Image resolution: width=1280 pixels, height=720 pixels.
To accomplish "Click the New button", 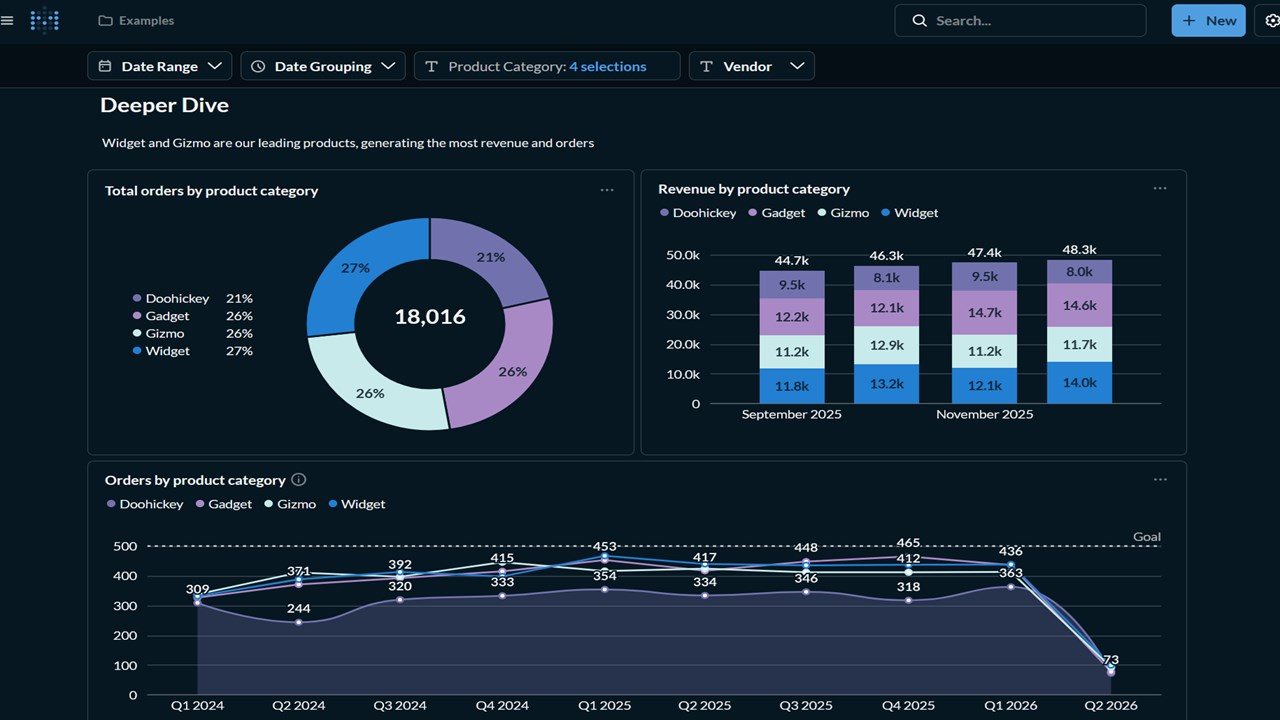I will [x=1208, y=20].
